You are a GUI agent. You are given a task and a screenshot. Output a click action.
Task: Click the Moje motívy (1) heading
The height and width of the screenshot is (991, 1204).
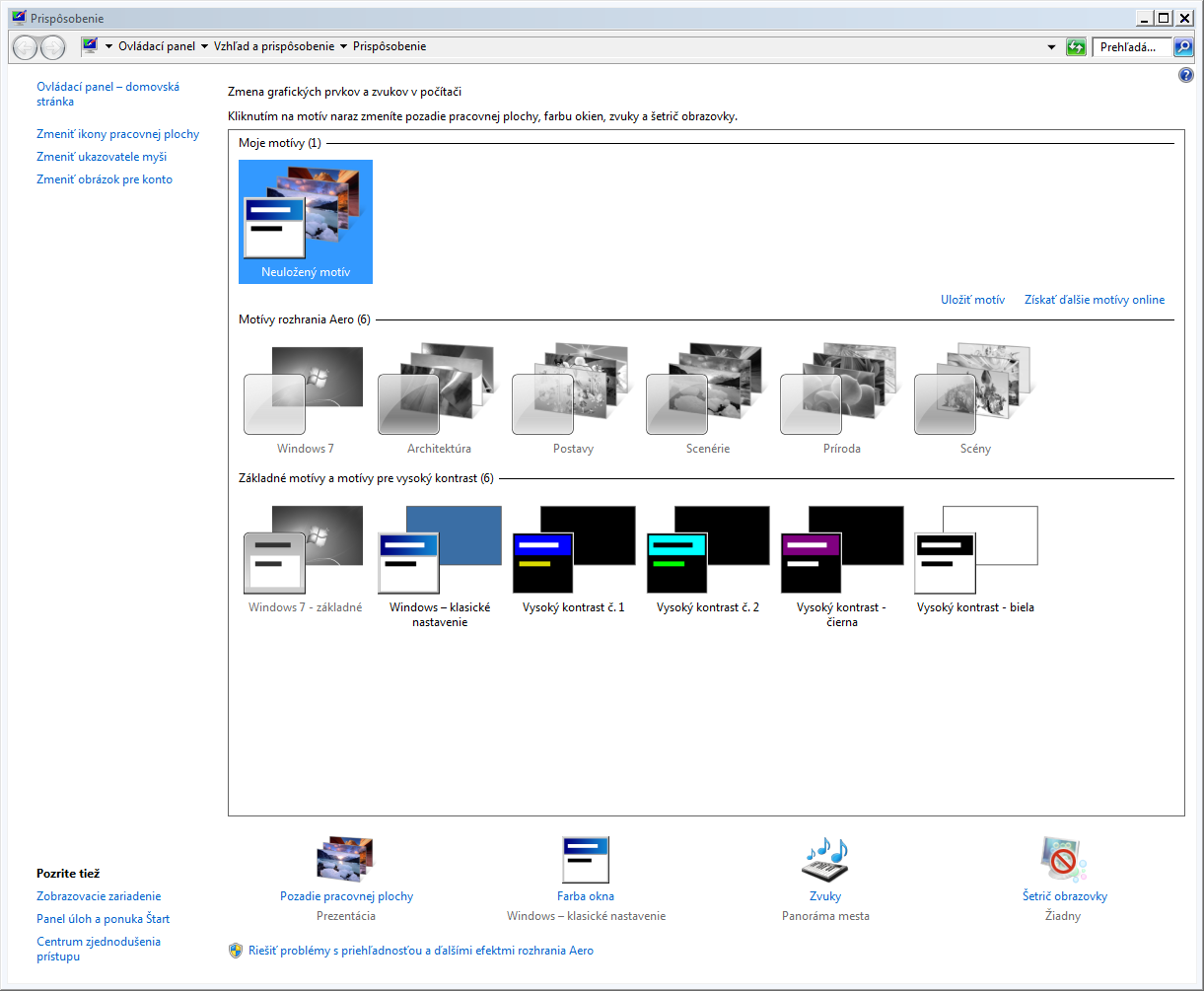pyautogui.click(x=280, y=143)
